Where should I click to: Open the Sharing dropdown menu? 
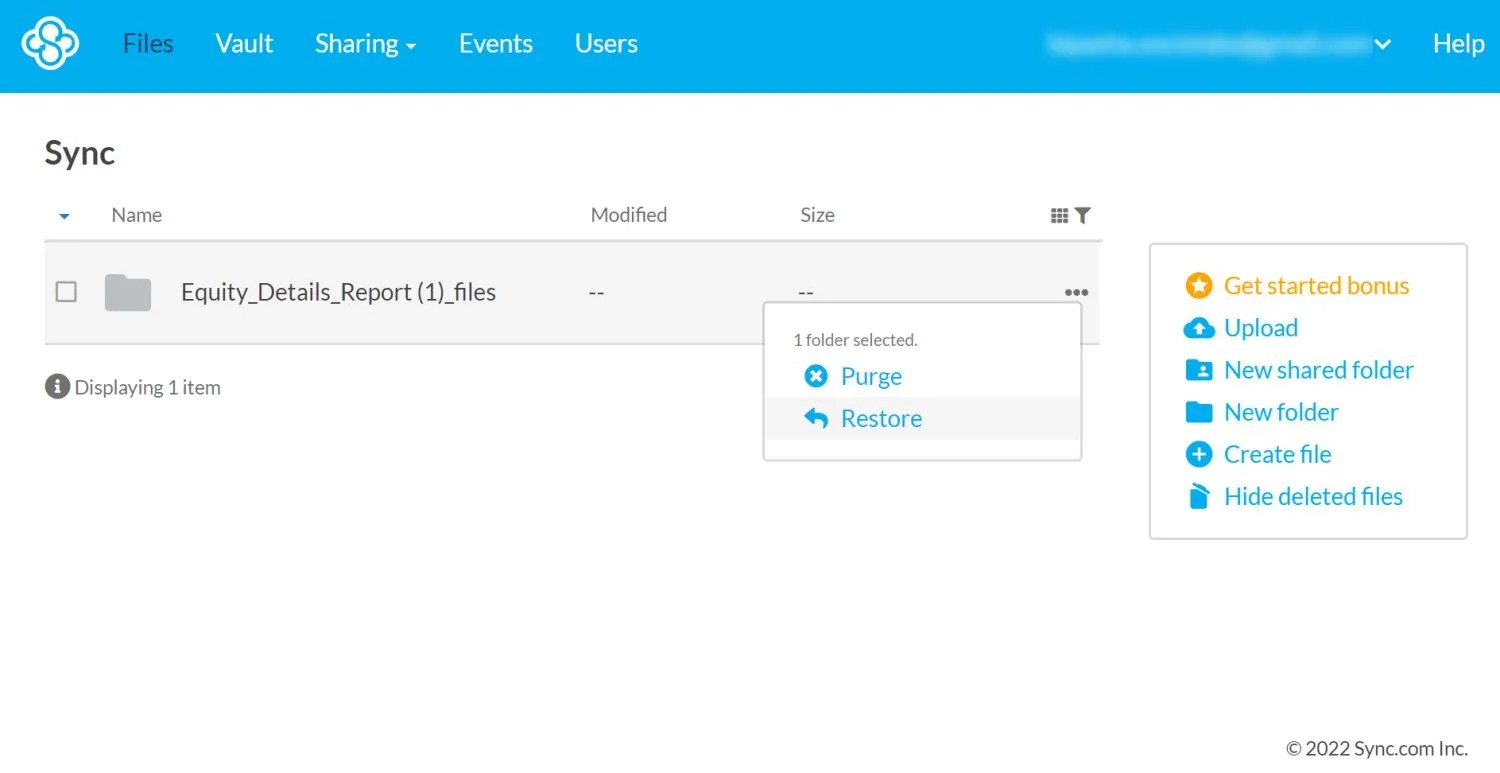coord(365,44)
